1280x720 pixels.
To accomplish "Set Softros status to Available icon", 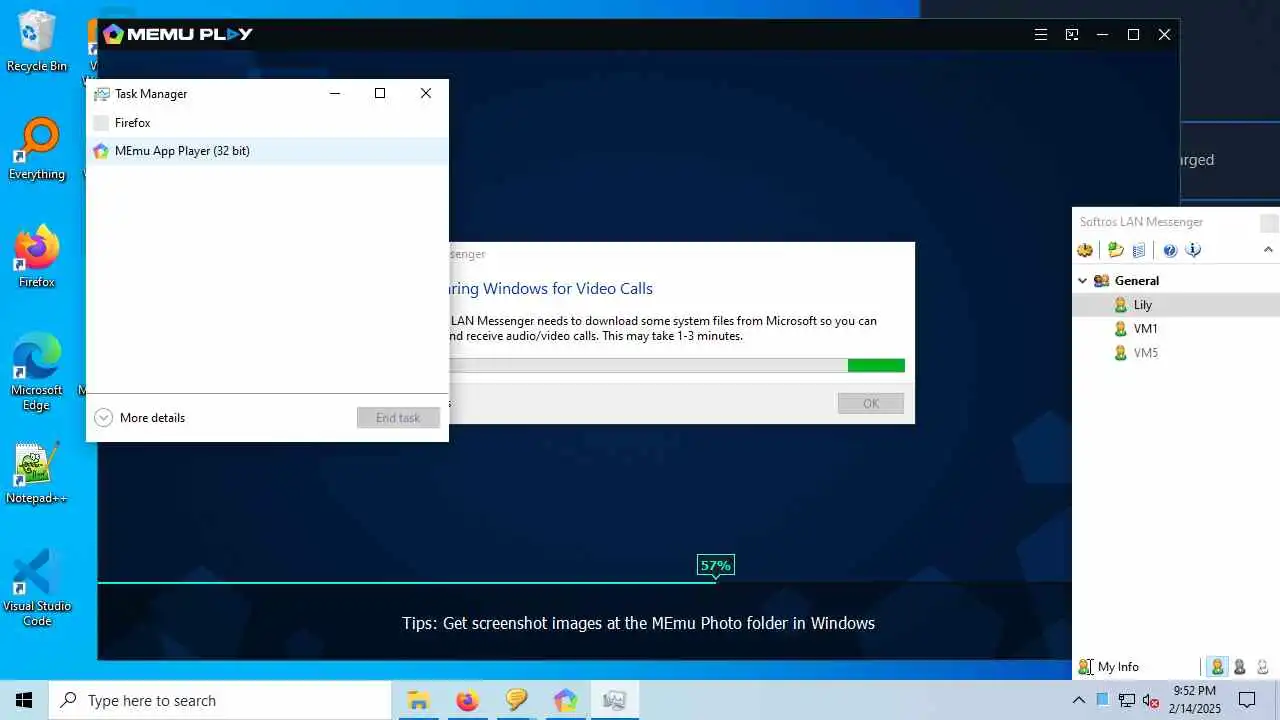I will tap(1217, 667).
